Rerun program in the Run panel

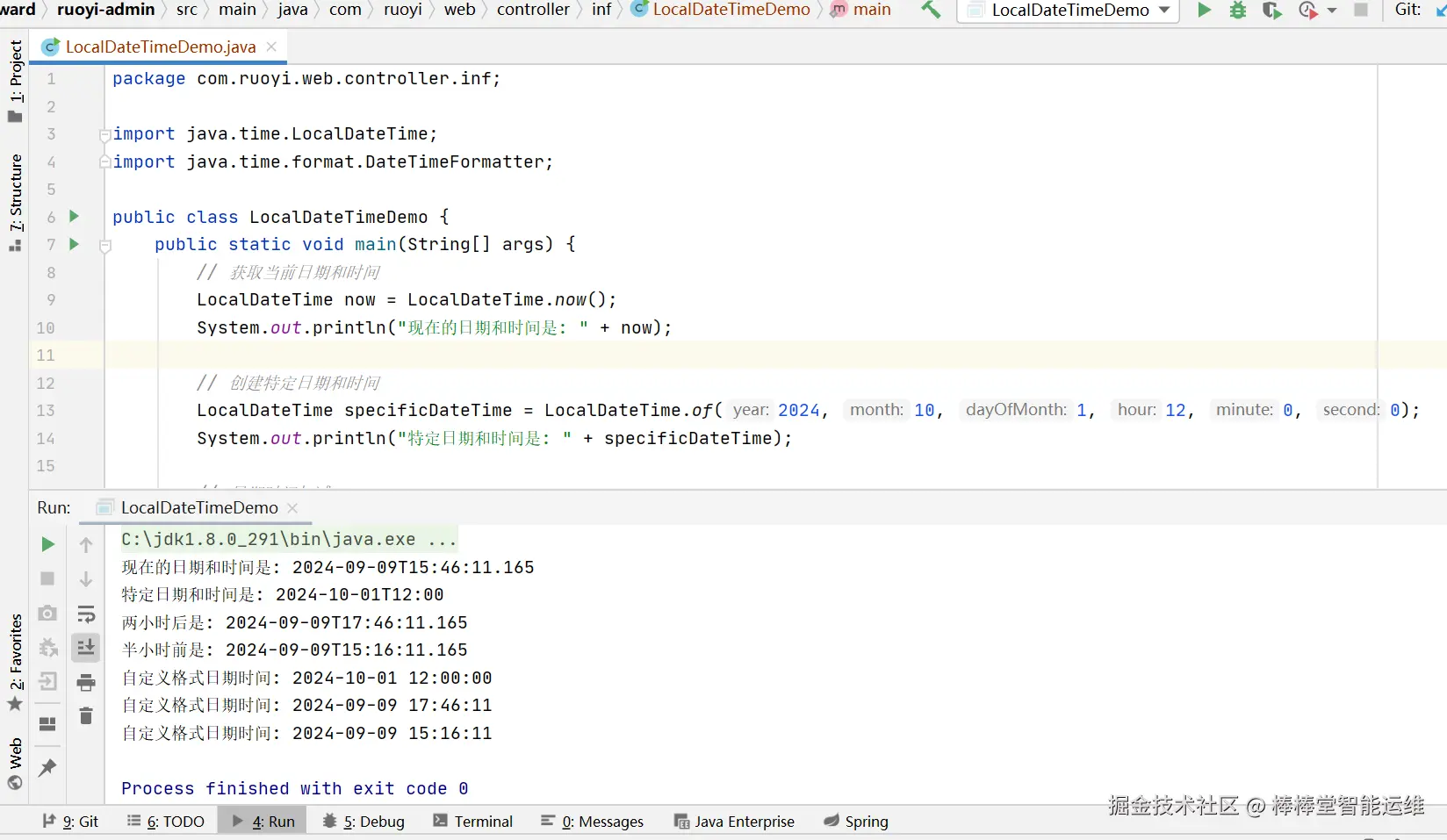tap(48, 544)
